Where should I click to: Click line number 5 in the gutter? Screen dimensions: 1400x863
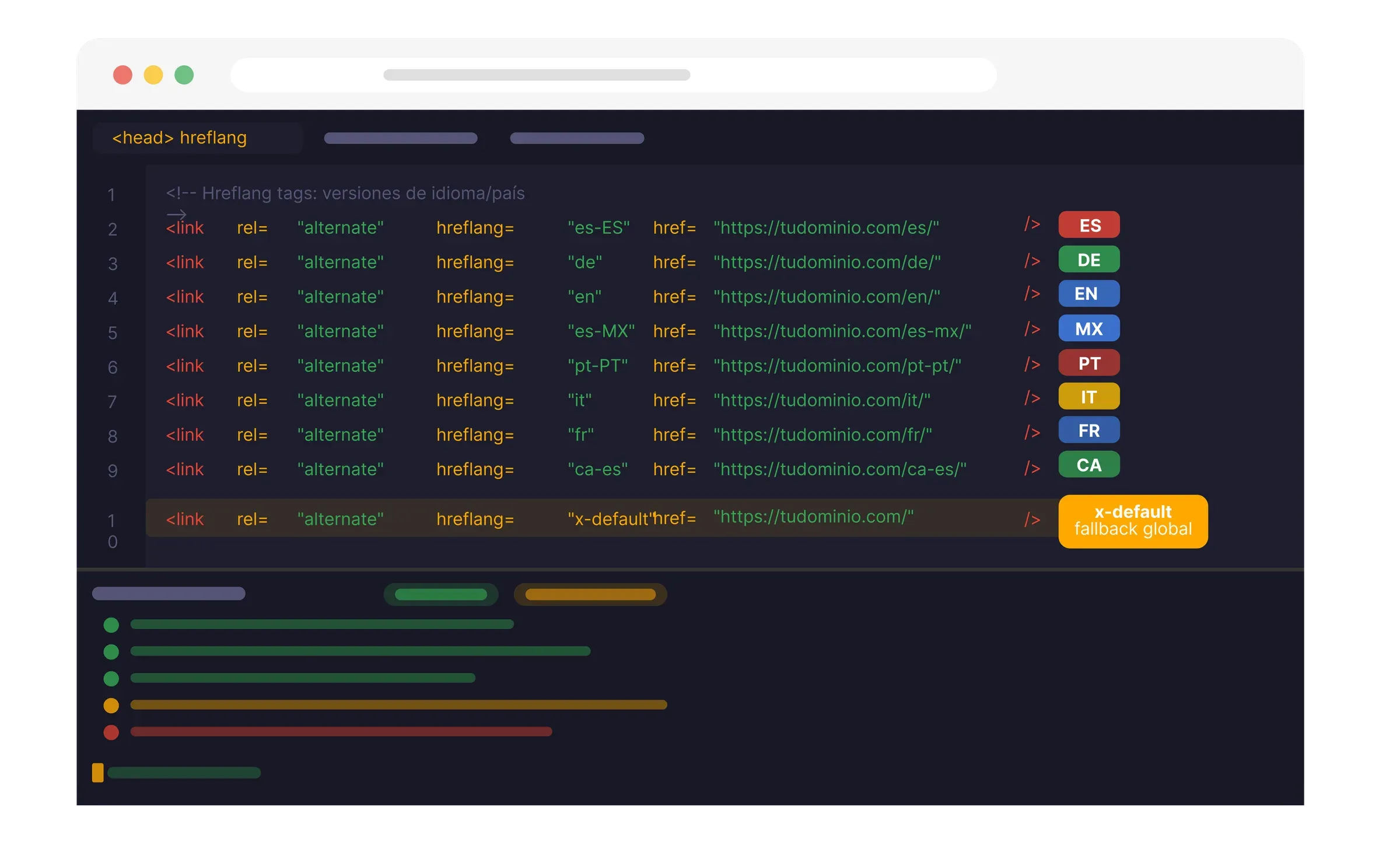coord(113,333)
